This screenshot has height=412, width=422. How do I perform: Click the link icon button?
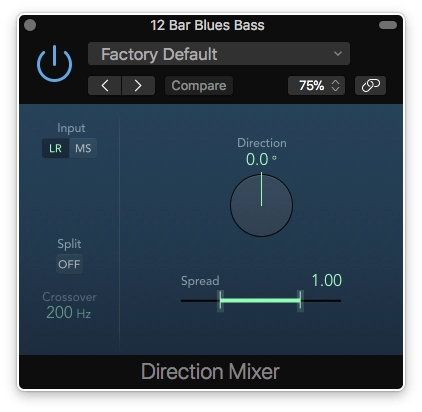(x=370, y=86)
